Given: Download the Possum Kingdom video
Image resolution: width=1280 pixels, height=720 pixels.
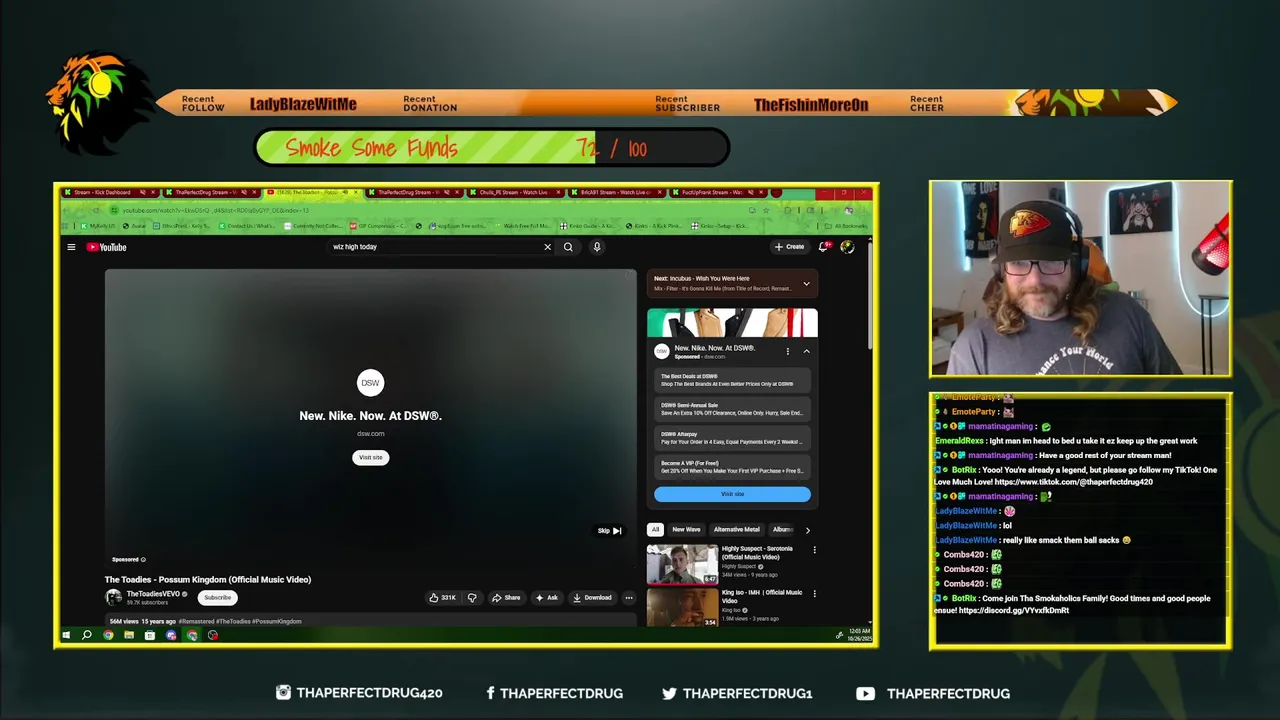Looking at the screenshot, I should pos(592,598).
